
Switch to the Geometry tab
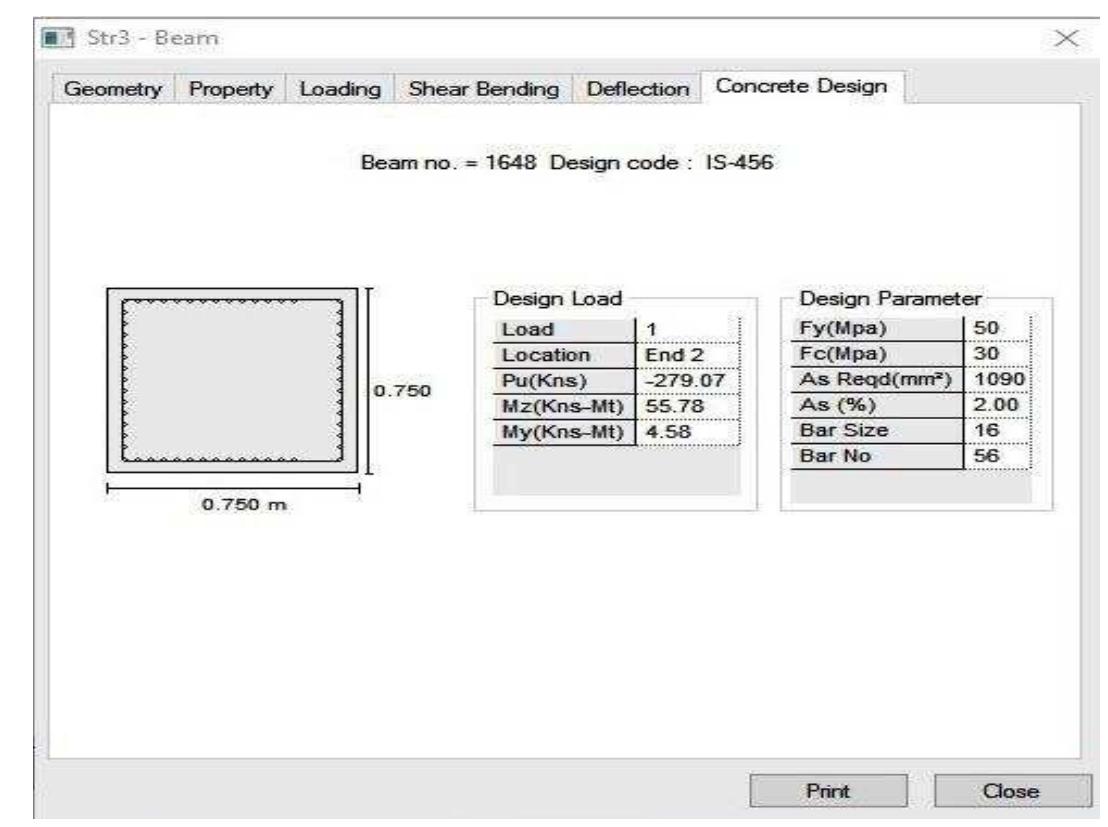point(112,89)
